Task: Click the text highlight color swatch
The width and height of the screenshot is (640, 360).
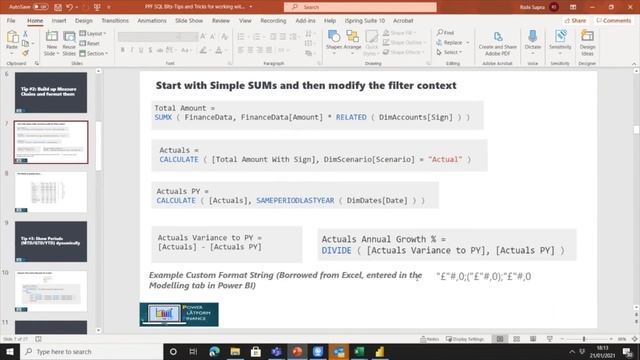Action: (203, 50)
